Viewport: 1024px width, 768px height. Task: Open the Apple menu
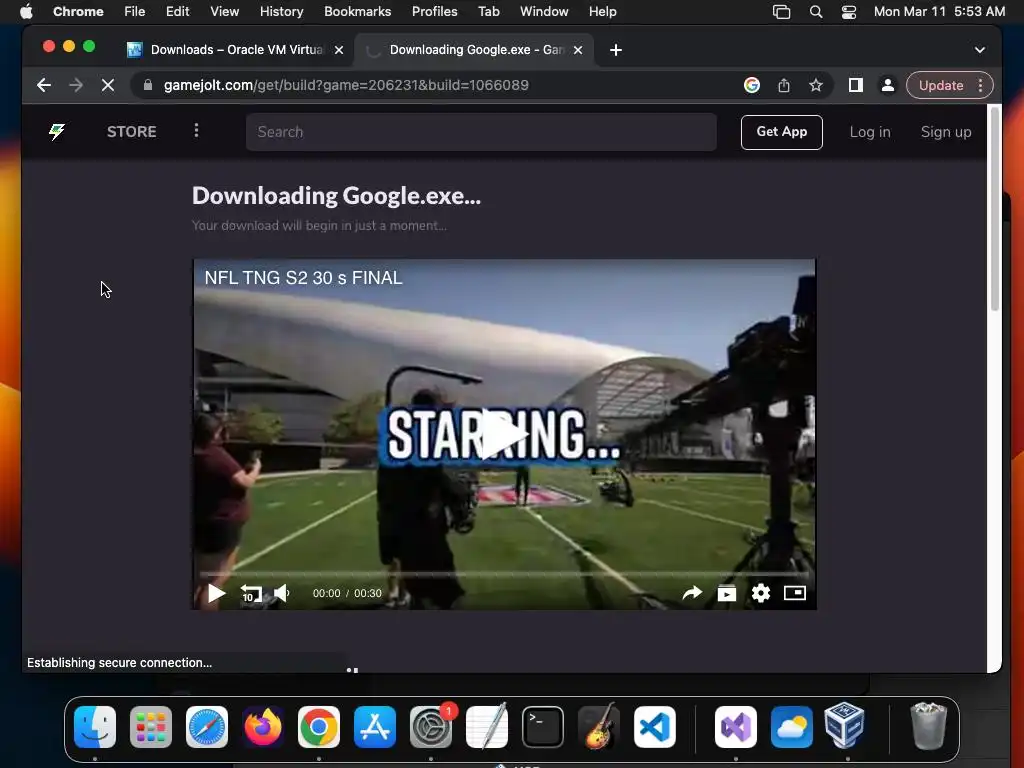(26, 11)
